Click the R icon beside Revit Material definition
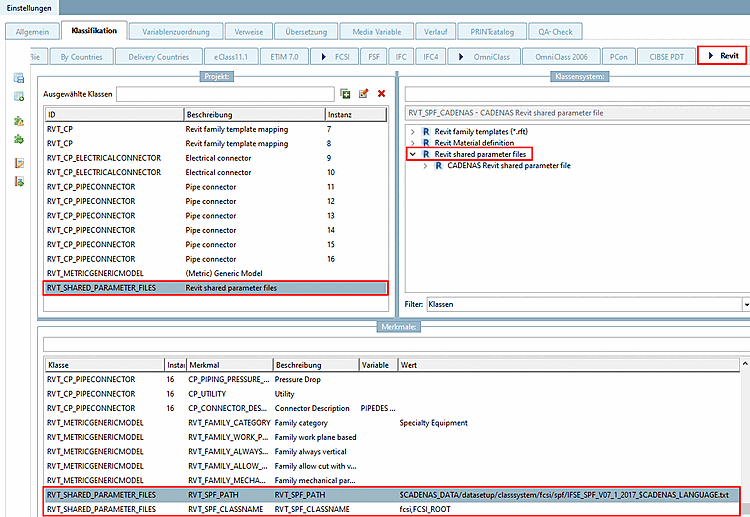Viewport: 750px width, 517px height. pos(426,143)
